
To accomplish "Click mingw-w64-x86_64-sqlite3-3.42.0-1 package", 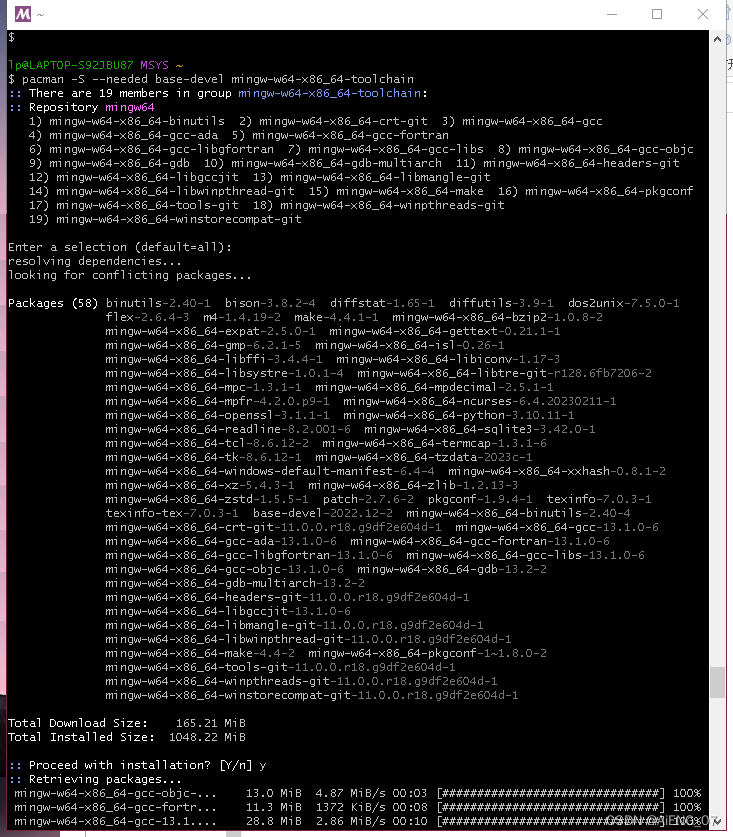I will (479, 429).
